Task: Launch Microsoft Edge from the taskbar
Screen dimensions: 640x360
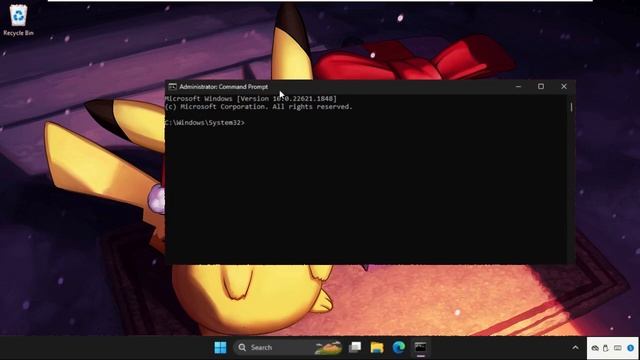Action: point(399,347)
